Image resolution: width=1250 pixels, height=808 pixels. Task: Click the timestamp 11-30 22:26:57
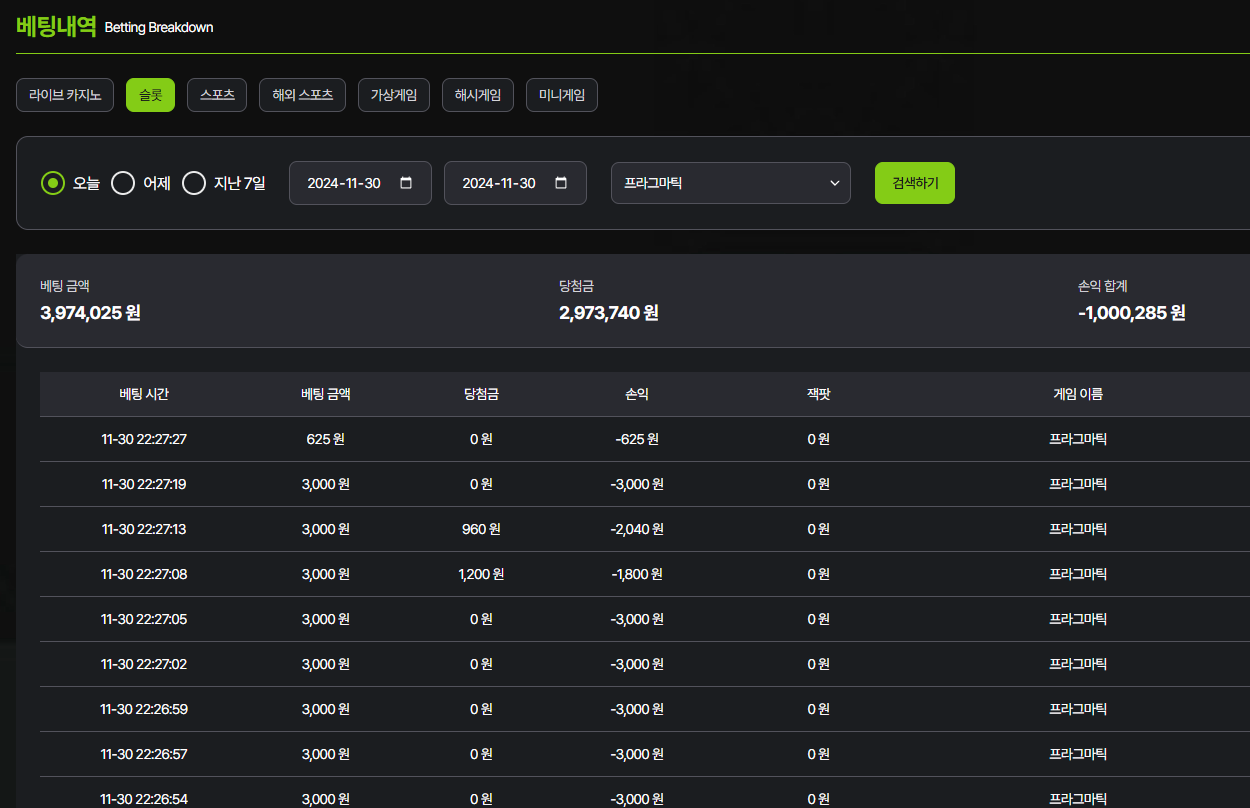[144, 754]
